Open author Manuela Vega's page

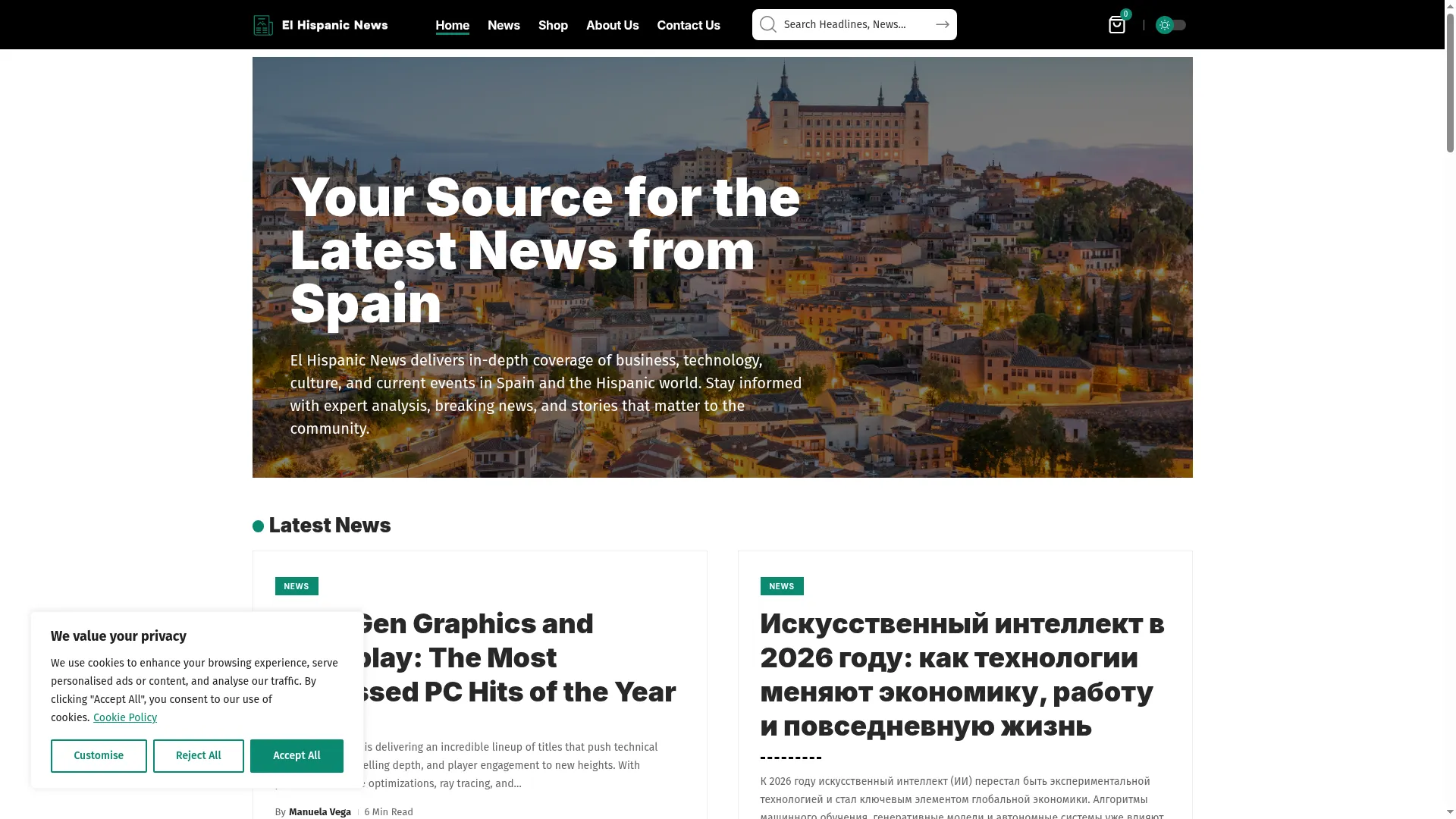[320, 811]
